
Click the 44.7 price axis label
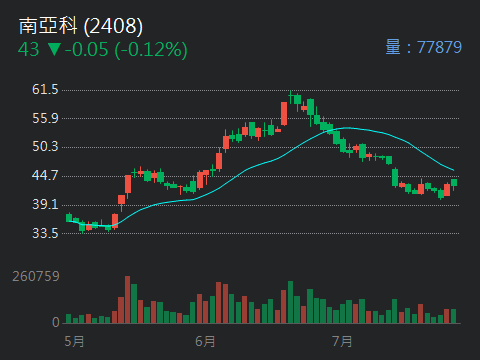point(45,175)
